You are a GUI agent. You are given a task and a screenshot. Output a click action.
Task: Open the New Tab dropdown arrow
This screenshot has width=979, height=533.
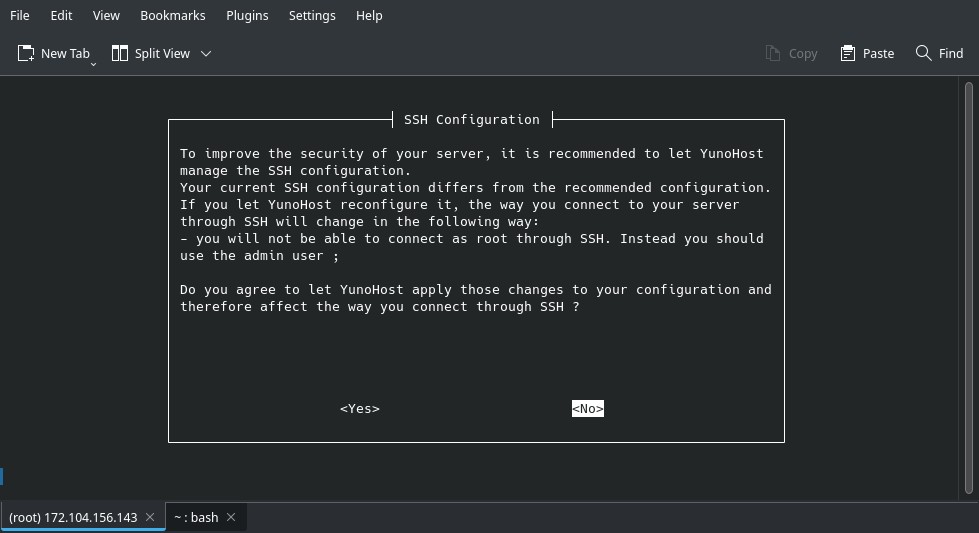click(93, 63)
